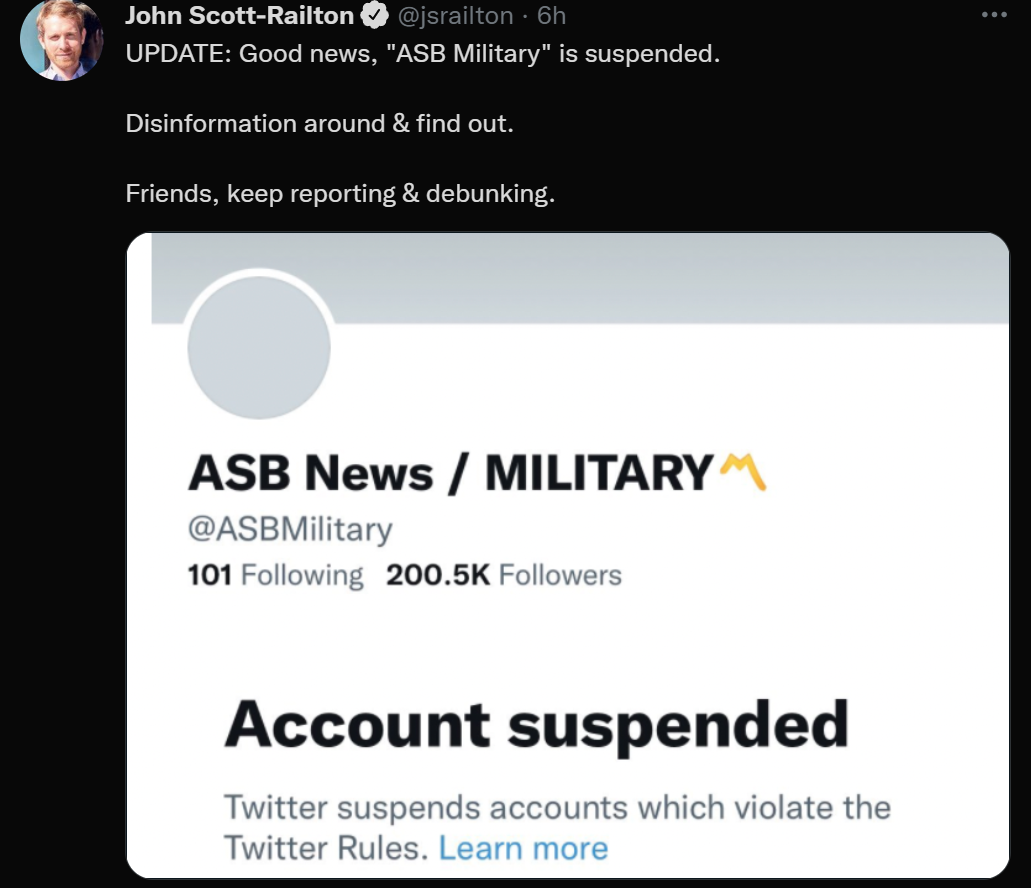Click the "Friends, keep reporting & debunking" line
This screenshot has height=888, width=1031.
(x=341, y=193)
